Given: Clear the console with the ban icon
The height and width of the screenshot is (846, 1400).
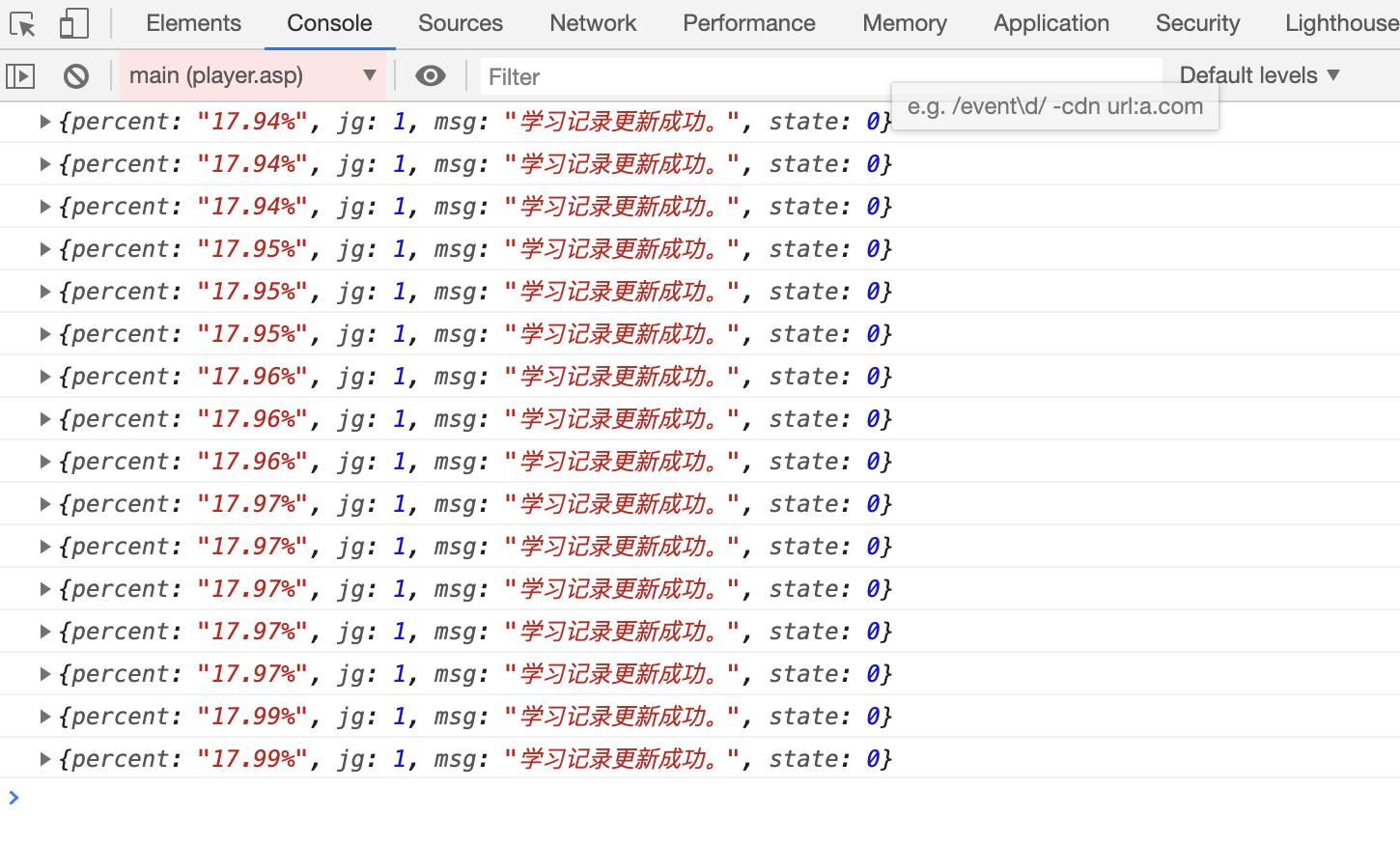Looking at the screenshot, I should coord(76,75).
